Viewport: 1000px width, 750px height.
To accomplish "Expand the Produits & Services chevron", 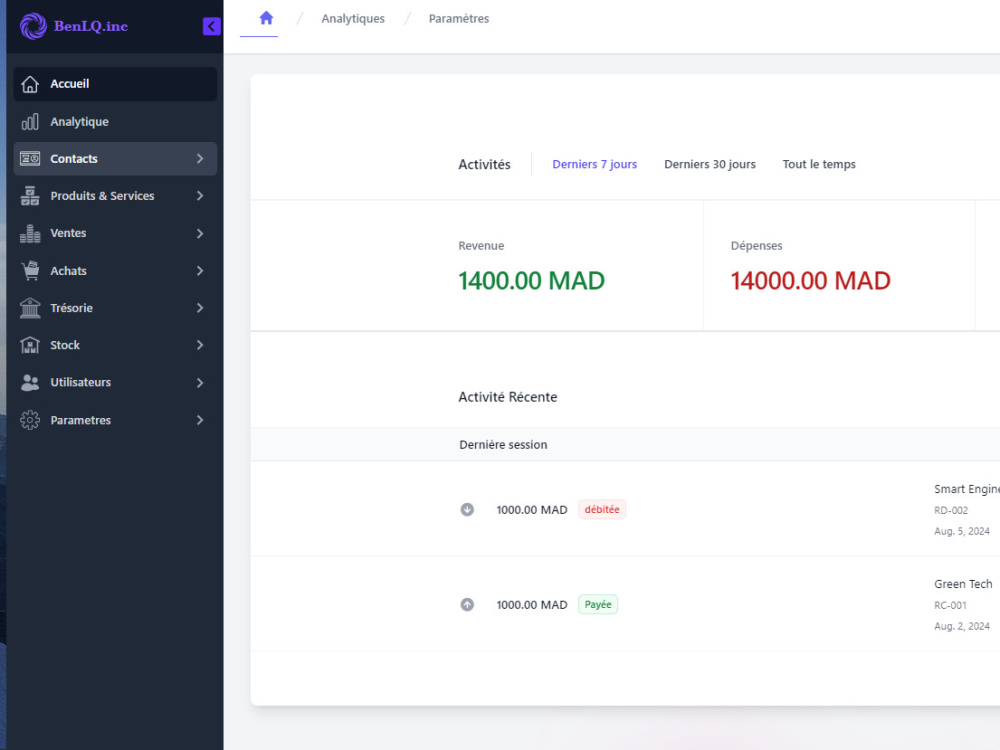I will (200, 196).
